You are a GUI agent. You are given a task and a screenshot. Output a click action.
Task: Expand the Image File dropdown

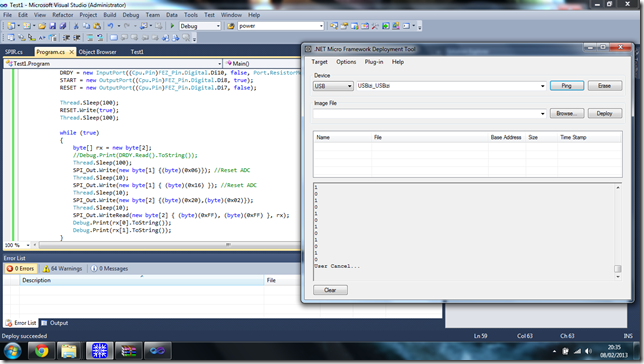(x=430, y=113)
